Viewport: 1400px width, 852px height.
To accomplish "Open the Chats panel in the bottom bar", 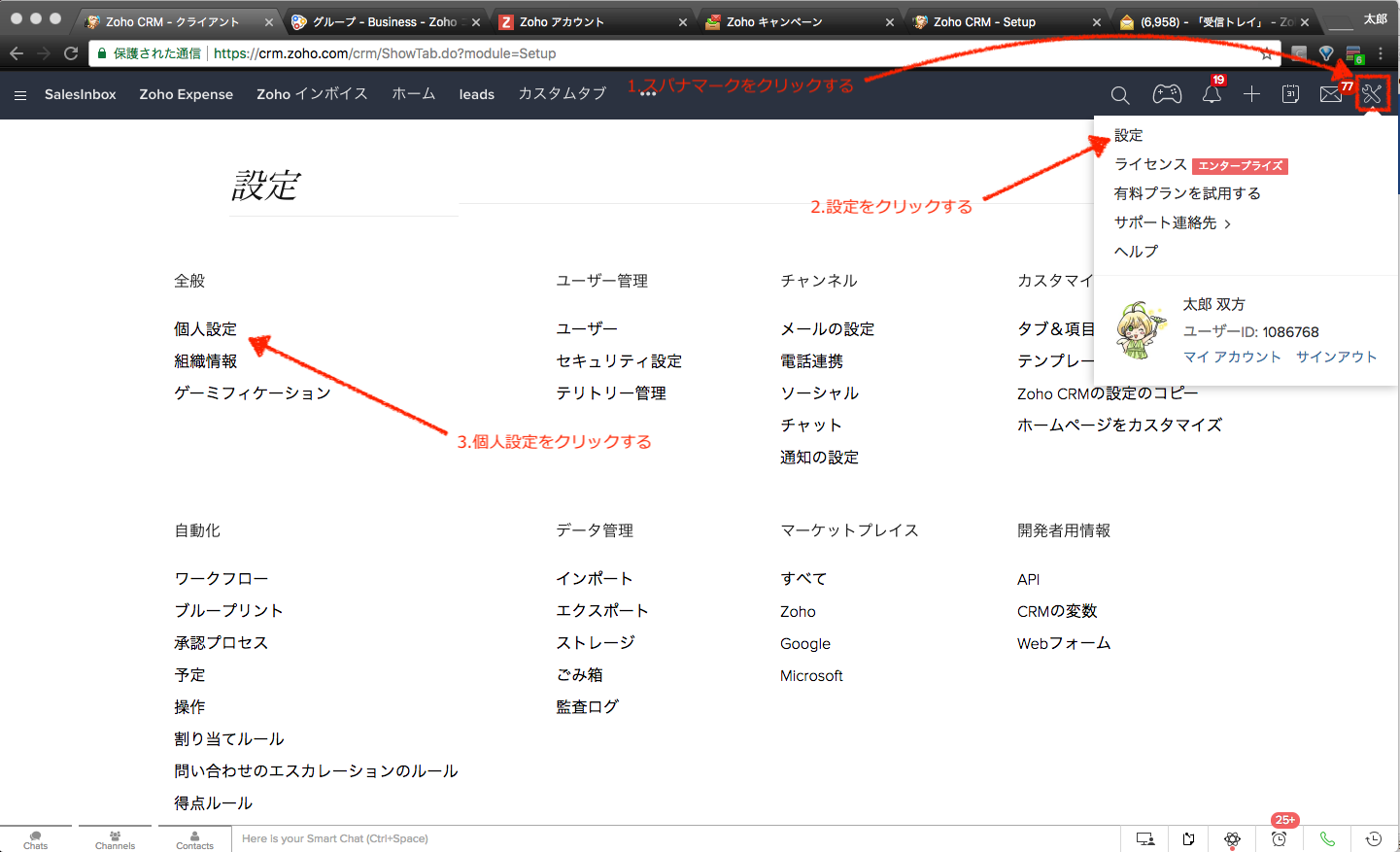I will 36,839.
